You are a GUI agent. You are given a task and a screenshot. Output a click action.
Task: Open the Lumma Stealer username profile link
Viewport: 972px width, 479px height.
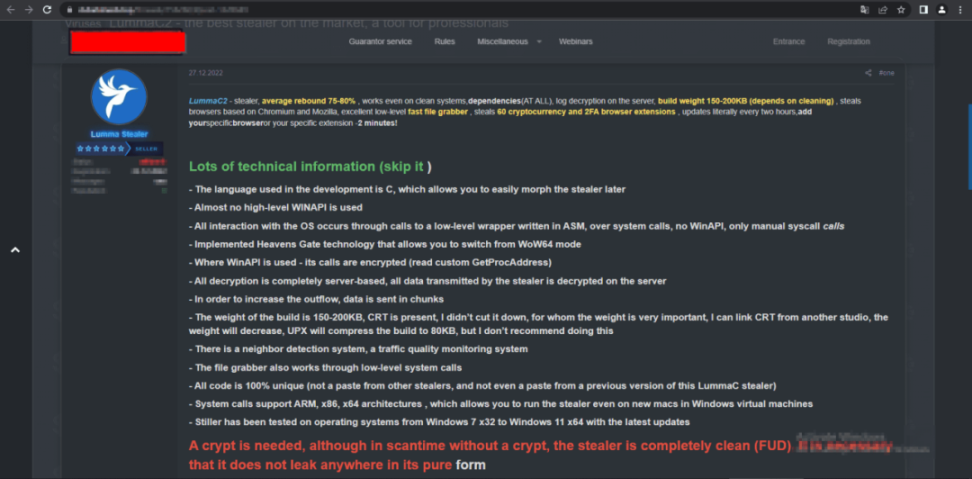pos(119,134)
